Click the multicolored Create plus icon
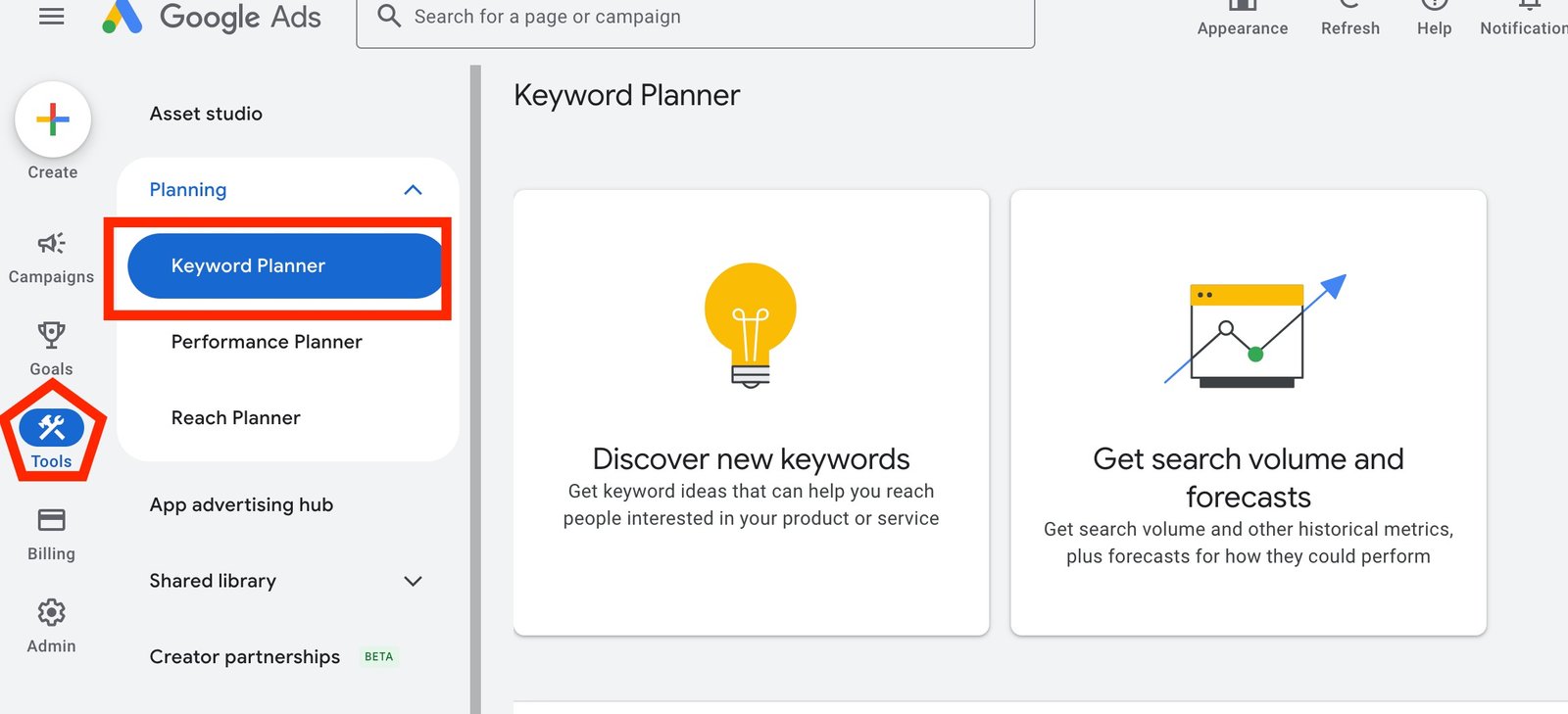 point(52,119)
